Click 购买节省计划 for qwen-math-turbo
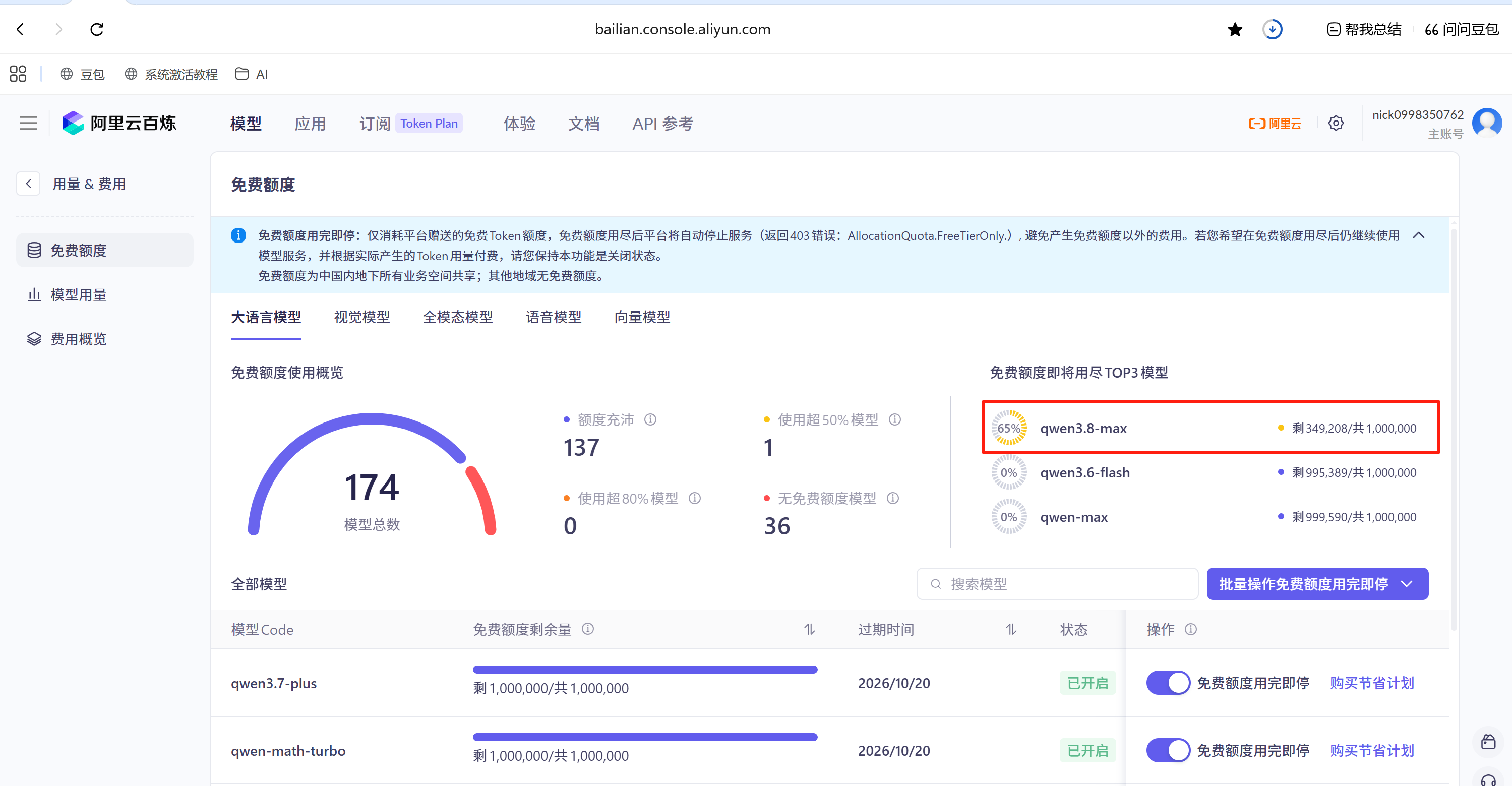 click(1372, 750)
